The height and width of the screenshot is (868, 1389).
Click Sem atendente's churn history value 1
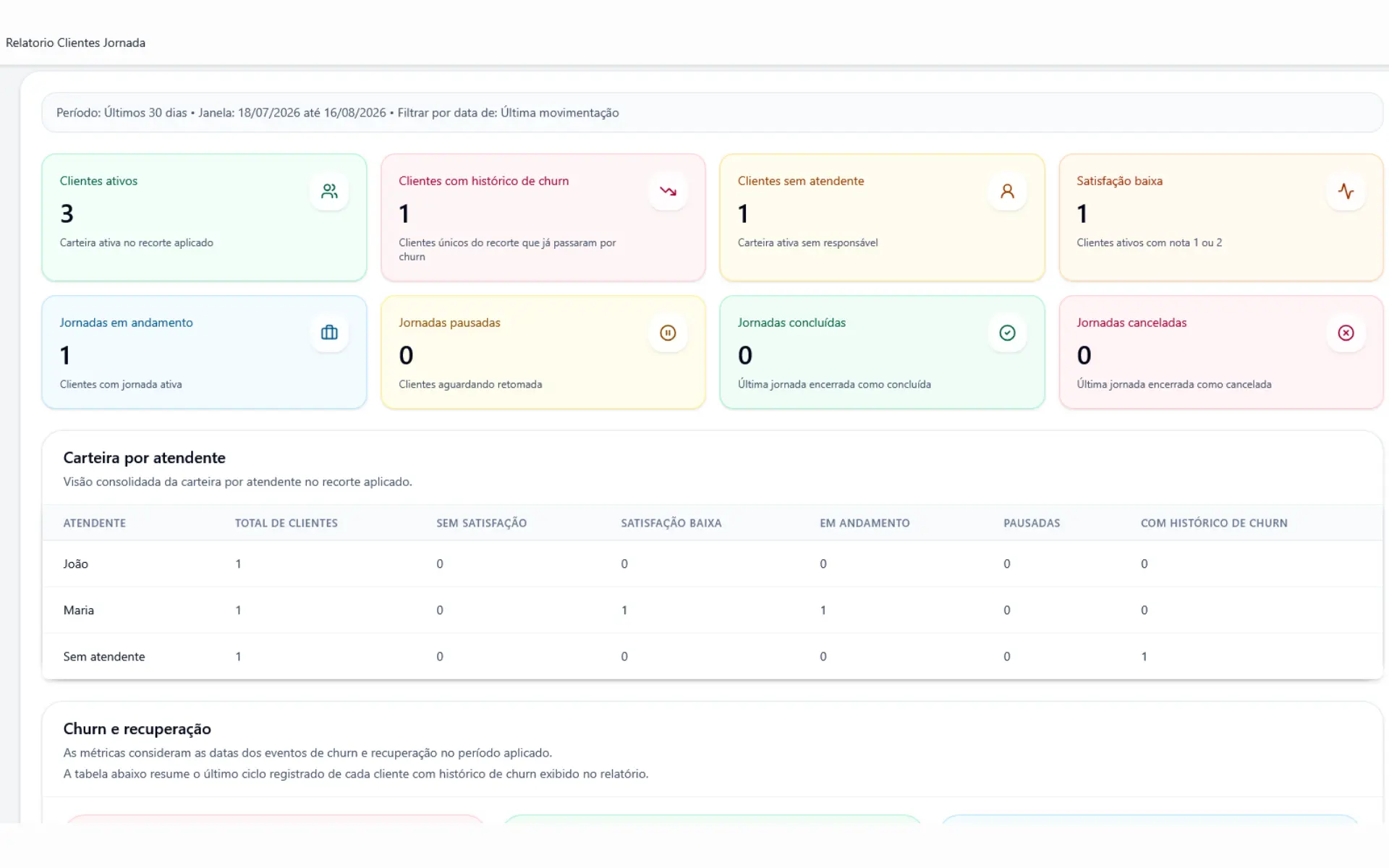click(1144, 656)
